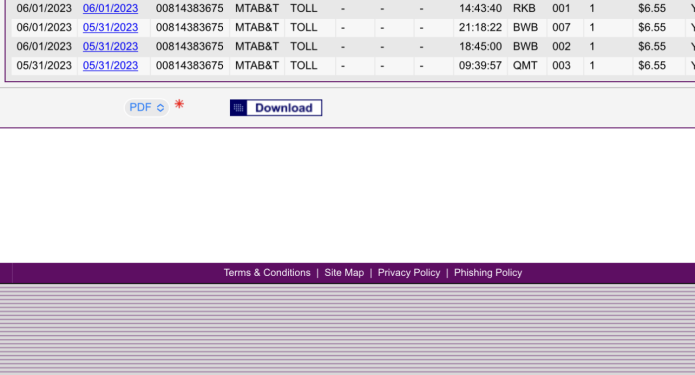Open Terms & Conditions footer link
Viewport: 695px width, 375px height.
coord(267,273)
